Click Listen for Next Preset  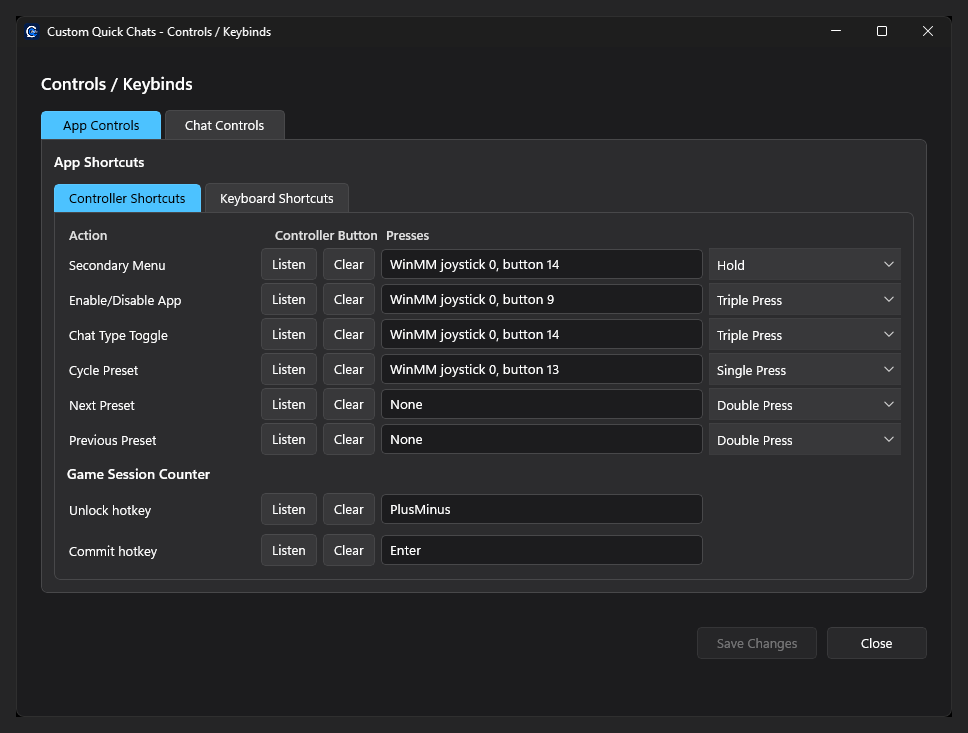pos(289,404)
